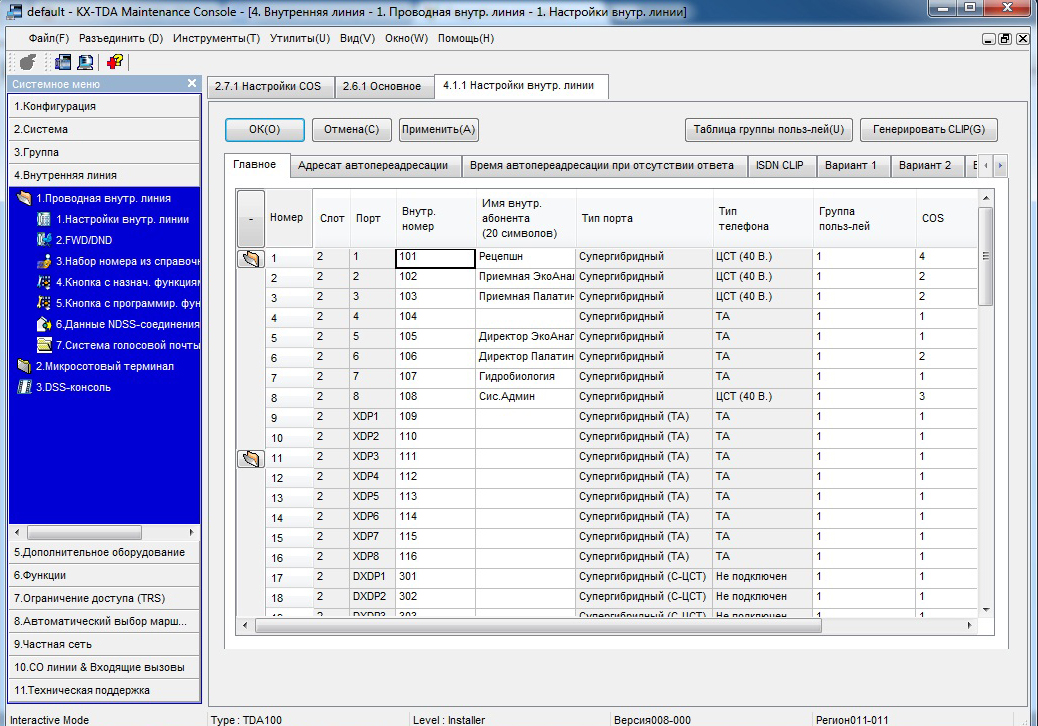Open Таблица группы польз-лей(U)
Image resolution: width=1038 pixels, height=726 pixels.
(769, 130)
